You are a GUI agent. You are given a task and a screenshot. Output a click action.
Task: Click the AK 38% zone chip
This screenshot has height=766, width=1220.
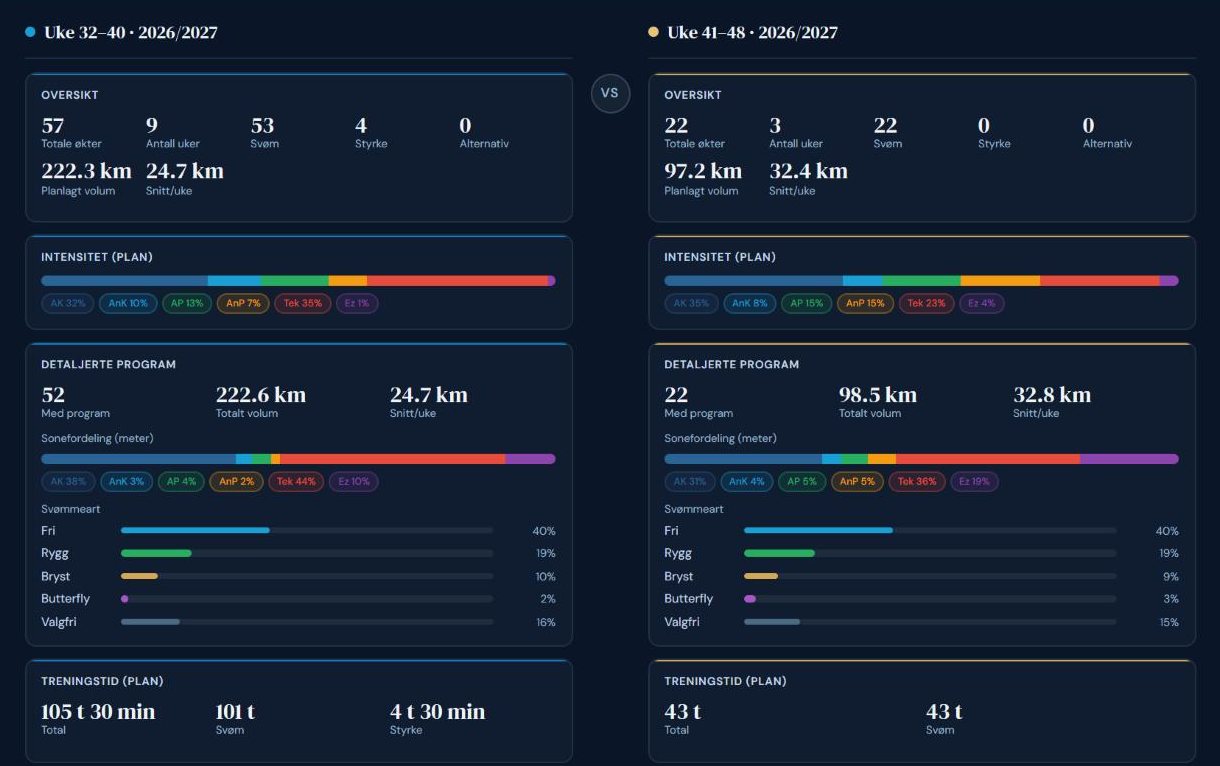tap(67, 481)
